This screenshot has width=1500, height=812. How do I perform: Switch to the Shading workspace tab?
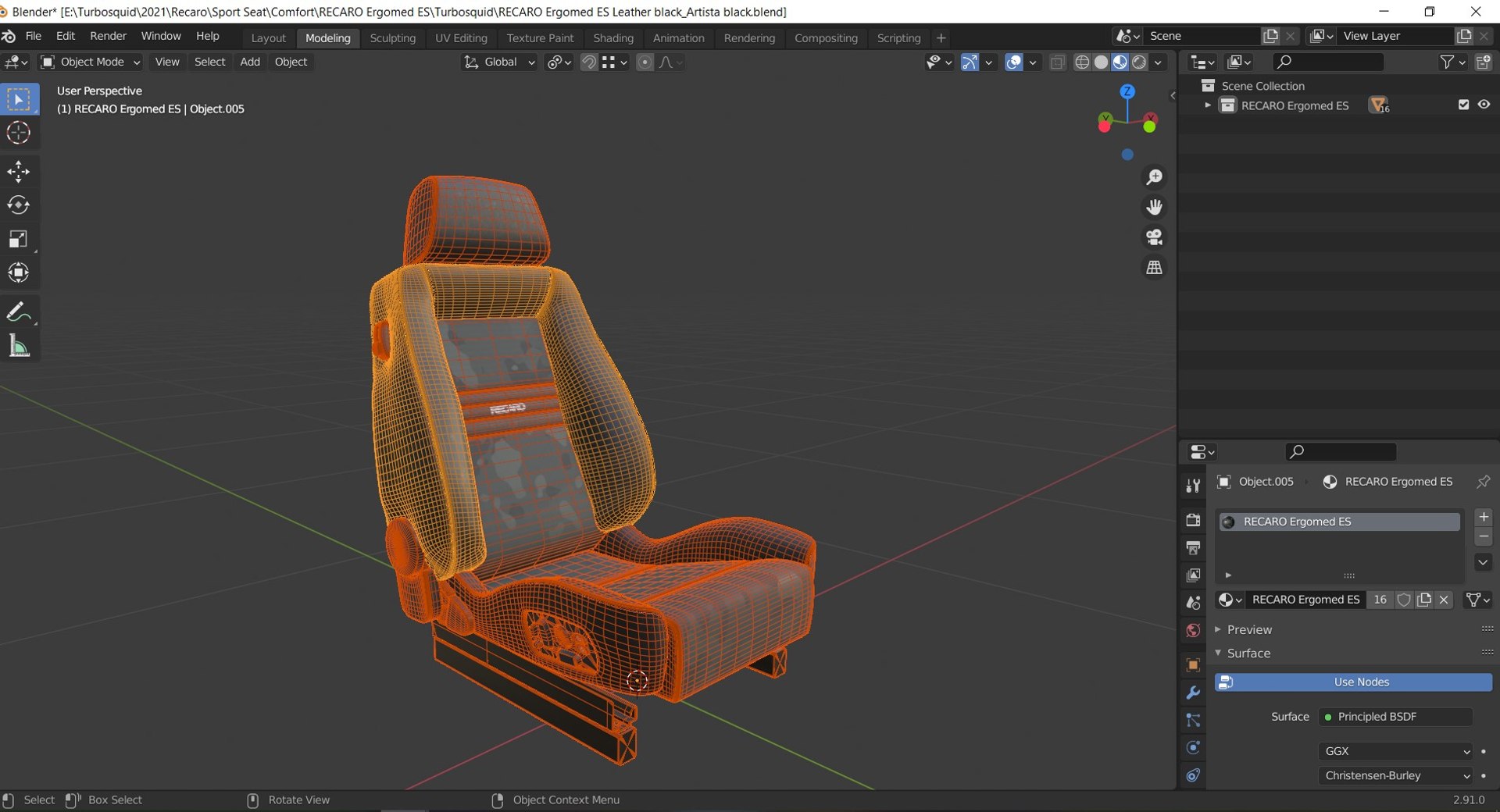pos(613,37)
